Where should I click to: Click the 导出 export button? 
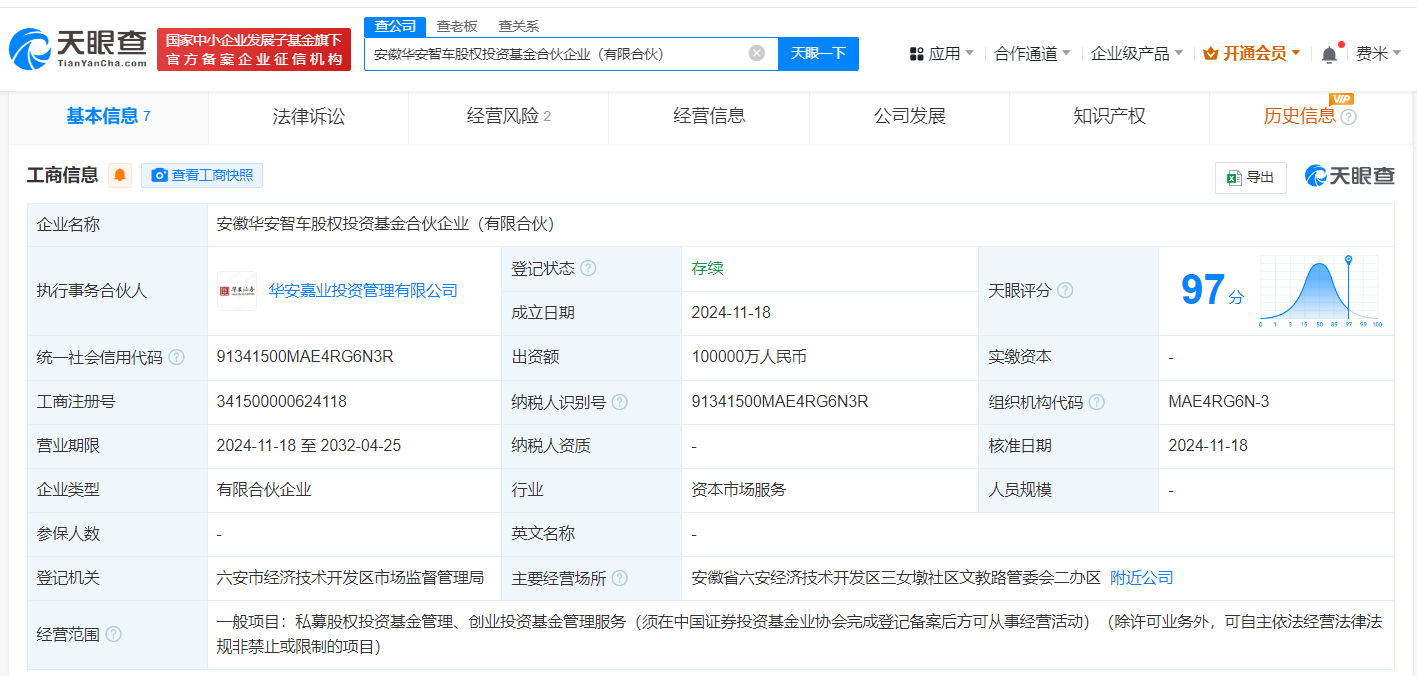(1250, 177)
